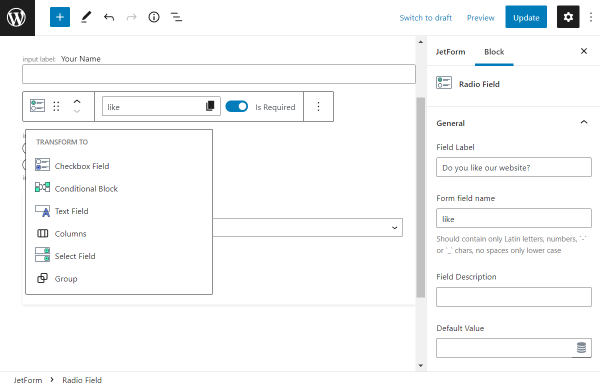Click the Select Field icon
Viewport: 600px width, 385px height.
(42, 255)
